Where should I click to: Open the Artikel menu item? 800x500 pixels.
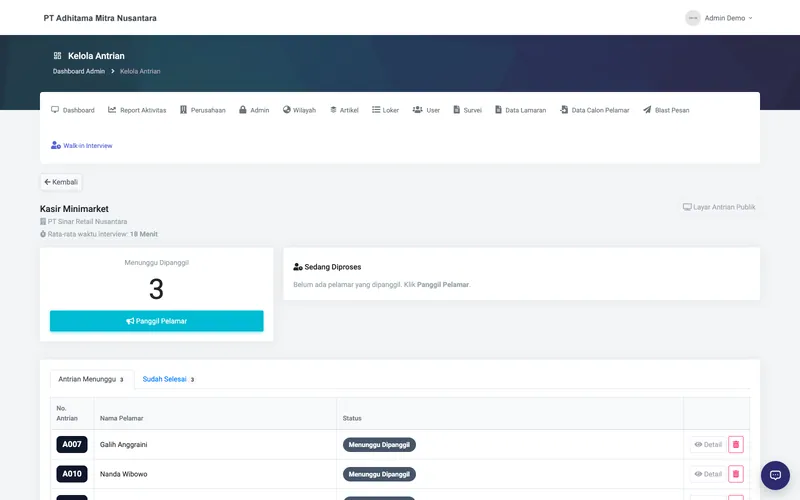tap(344, 110)
